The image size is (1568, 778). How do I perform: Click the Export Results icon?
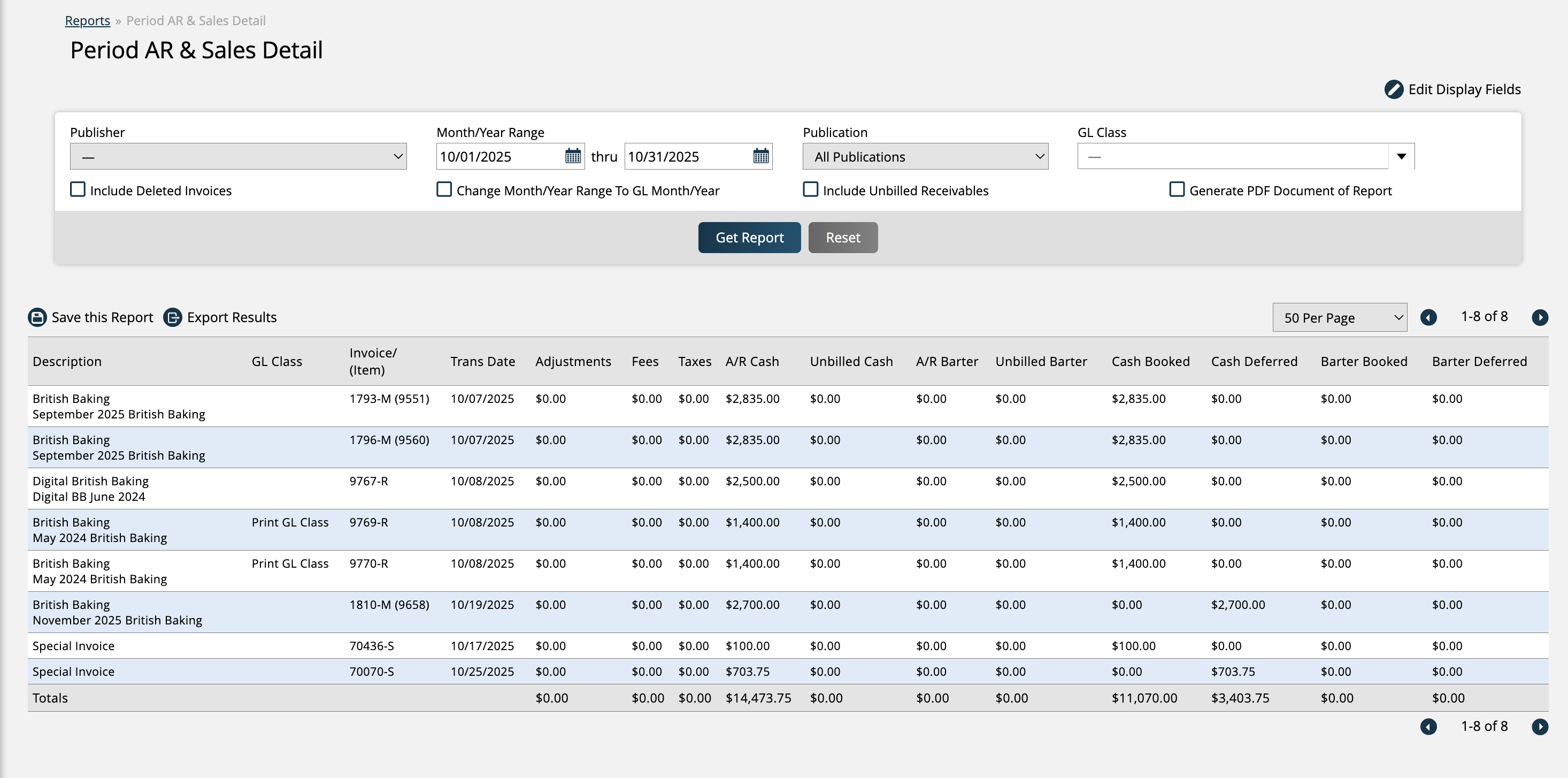coord(173,317)
